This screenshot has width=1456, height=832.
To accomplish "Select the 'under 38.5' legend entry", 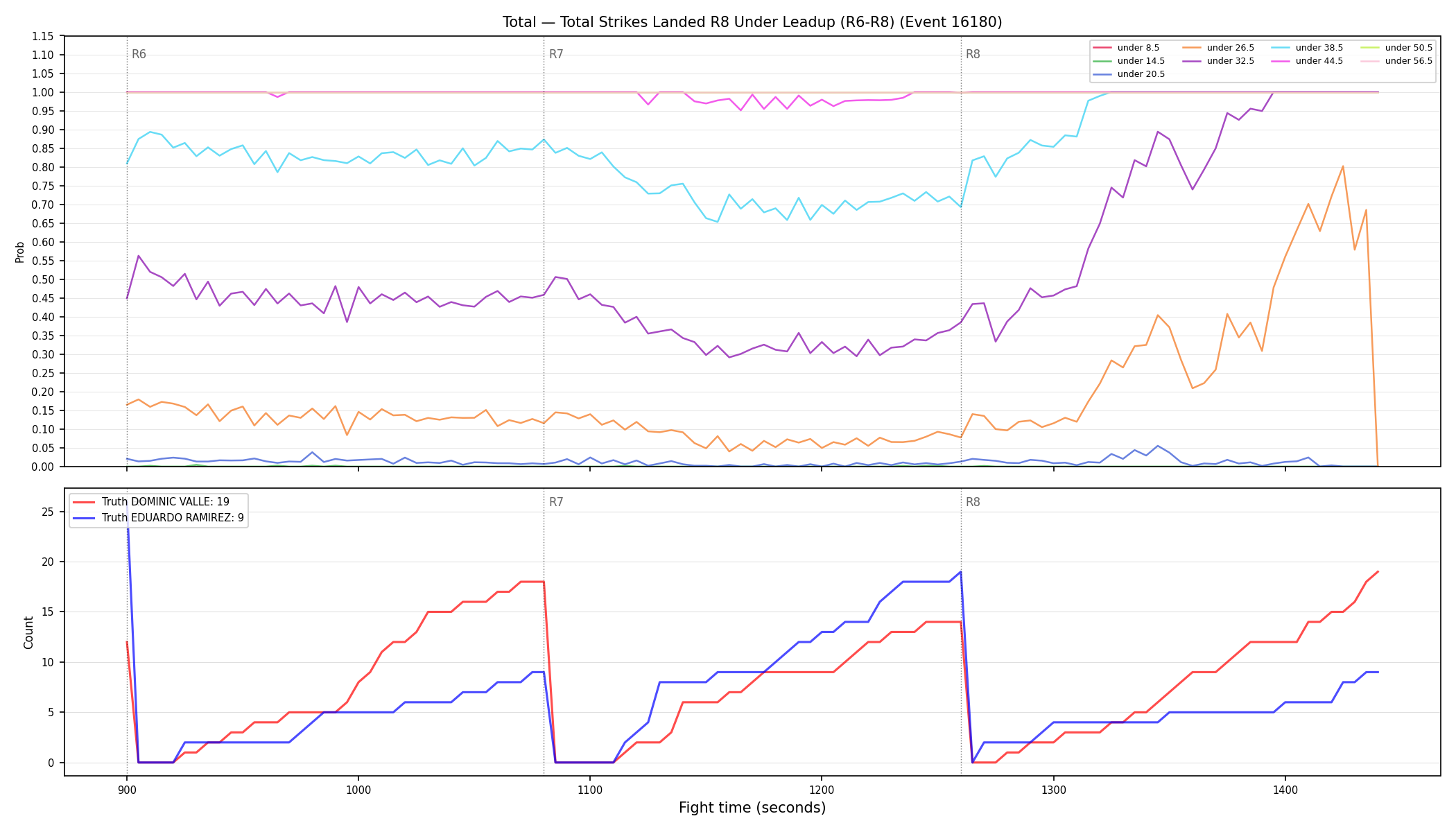I will tap(1307, 48).
